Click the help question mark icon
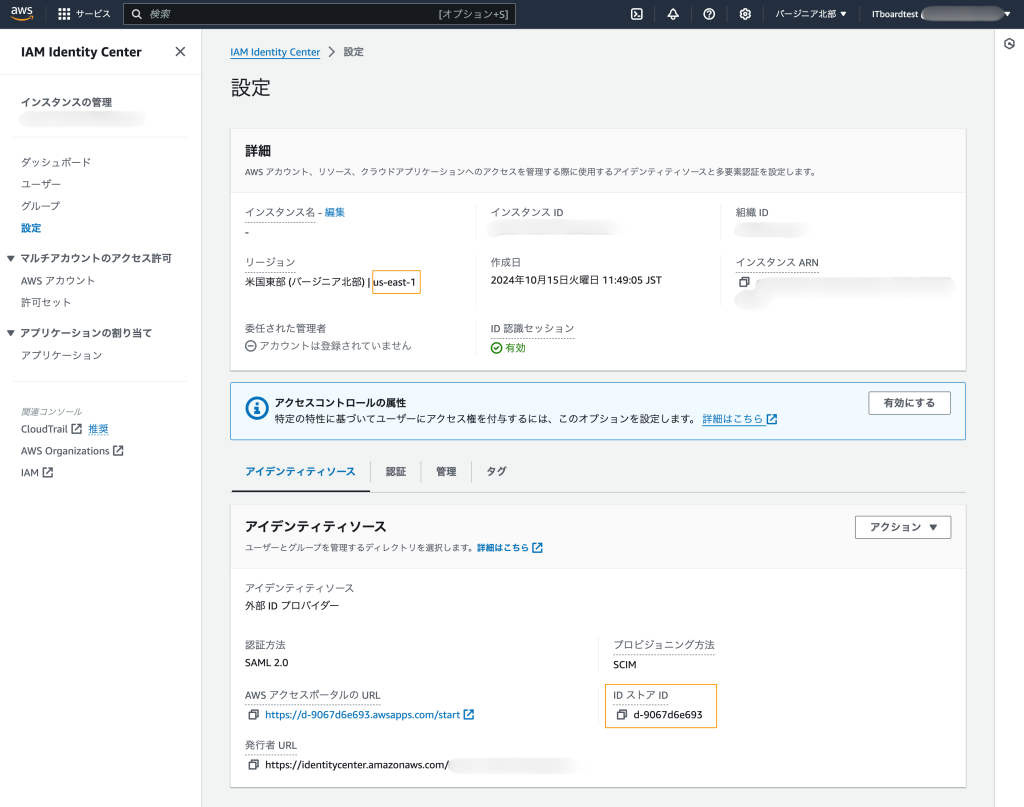The height and width of the screenshot is (807, 1024). click(x=709, y=14)
